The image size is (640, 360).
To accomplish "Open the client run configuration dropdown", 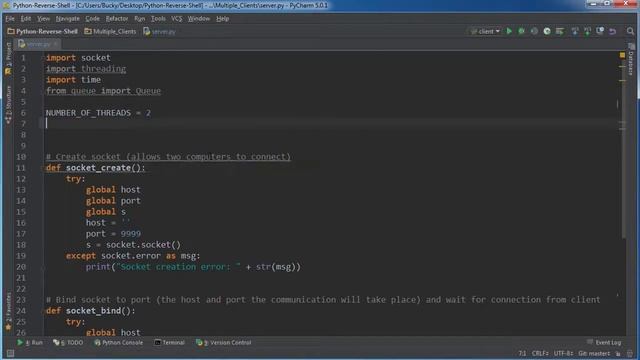I will (x=485, y=31).
